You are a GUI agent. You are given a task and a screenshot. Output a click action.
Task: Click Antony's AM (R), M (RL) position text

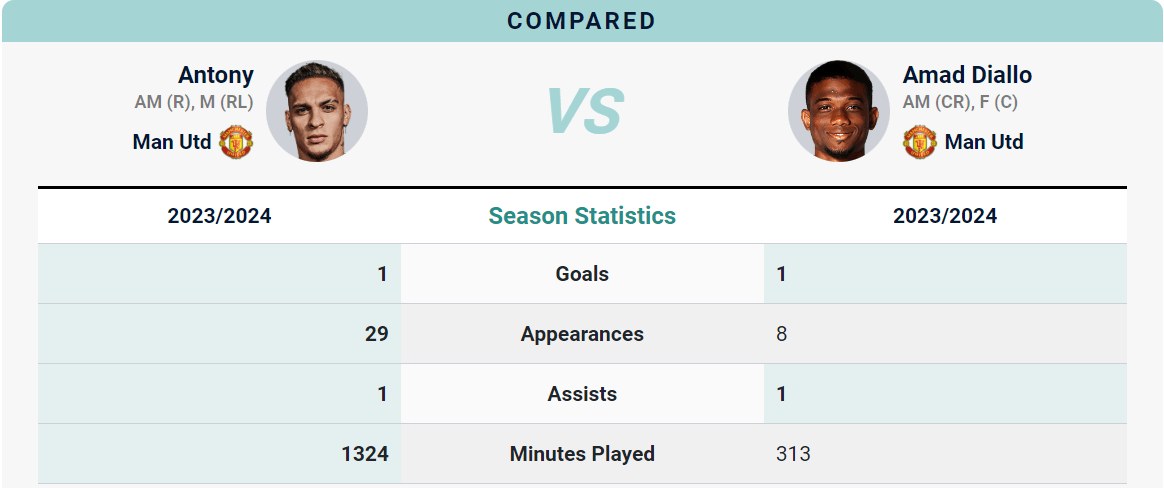pos(194,103)
